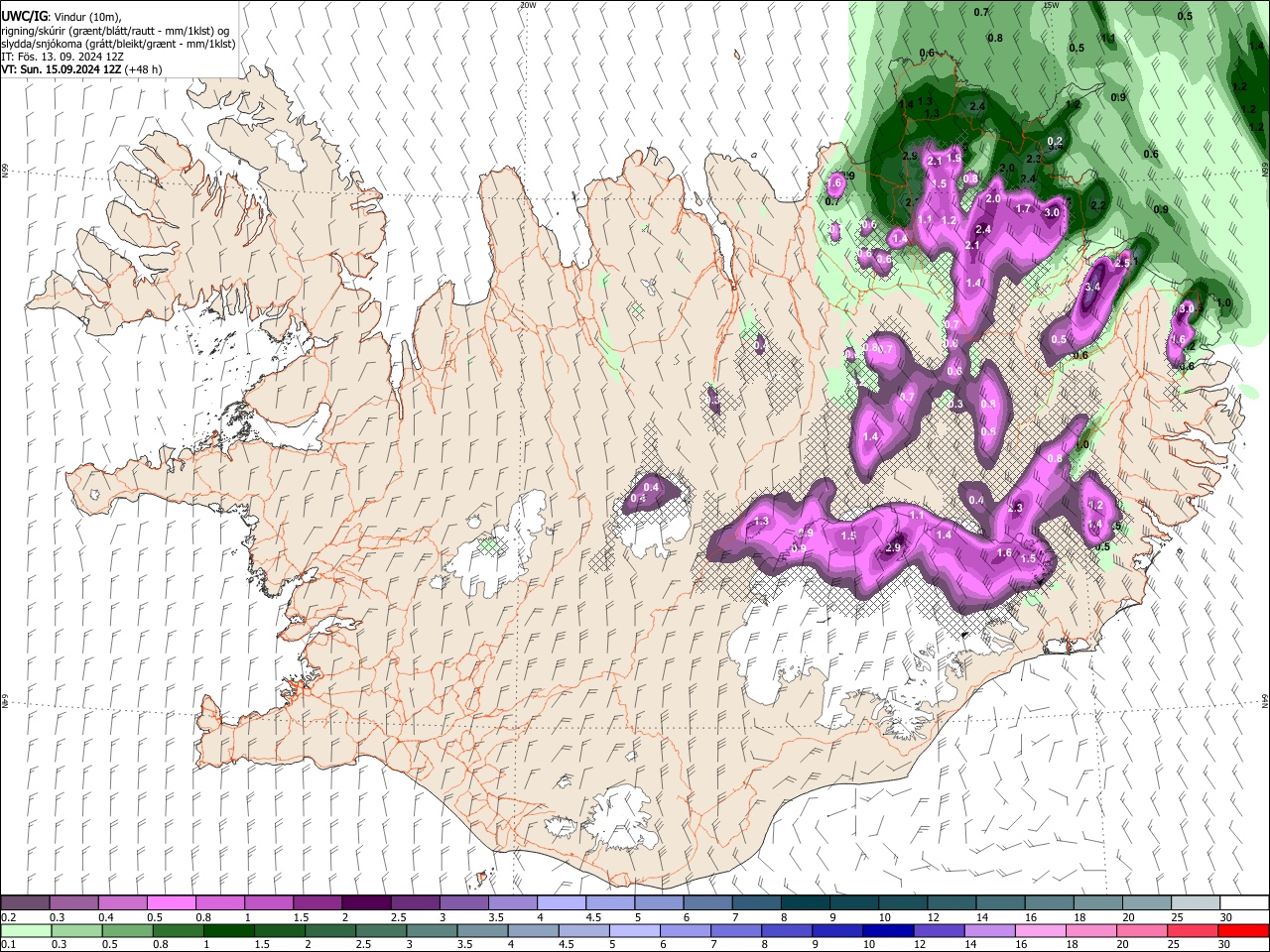Click the '1.7' snowfall value on map
Viewport: 1270px width, 952px height.
pos(1024,209)
